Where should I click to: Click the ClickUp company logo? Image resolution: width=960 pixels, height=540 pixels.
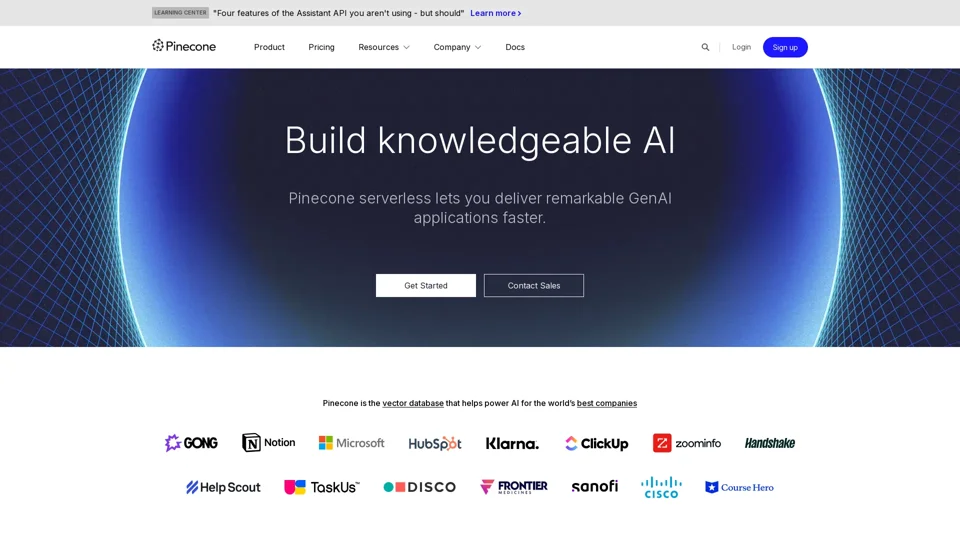click(596, 443)
